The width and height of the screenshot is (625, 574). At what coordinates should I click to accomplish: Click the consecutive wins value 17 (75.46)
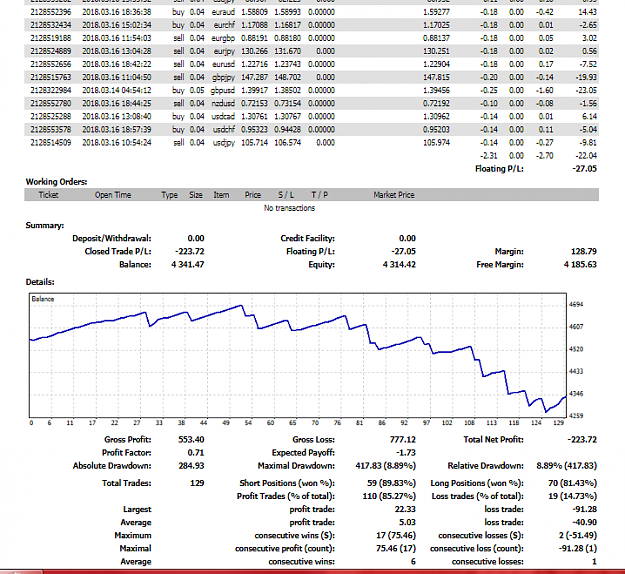pos(396,536)
